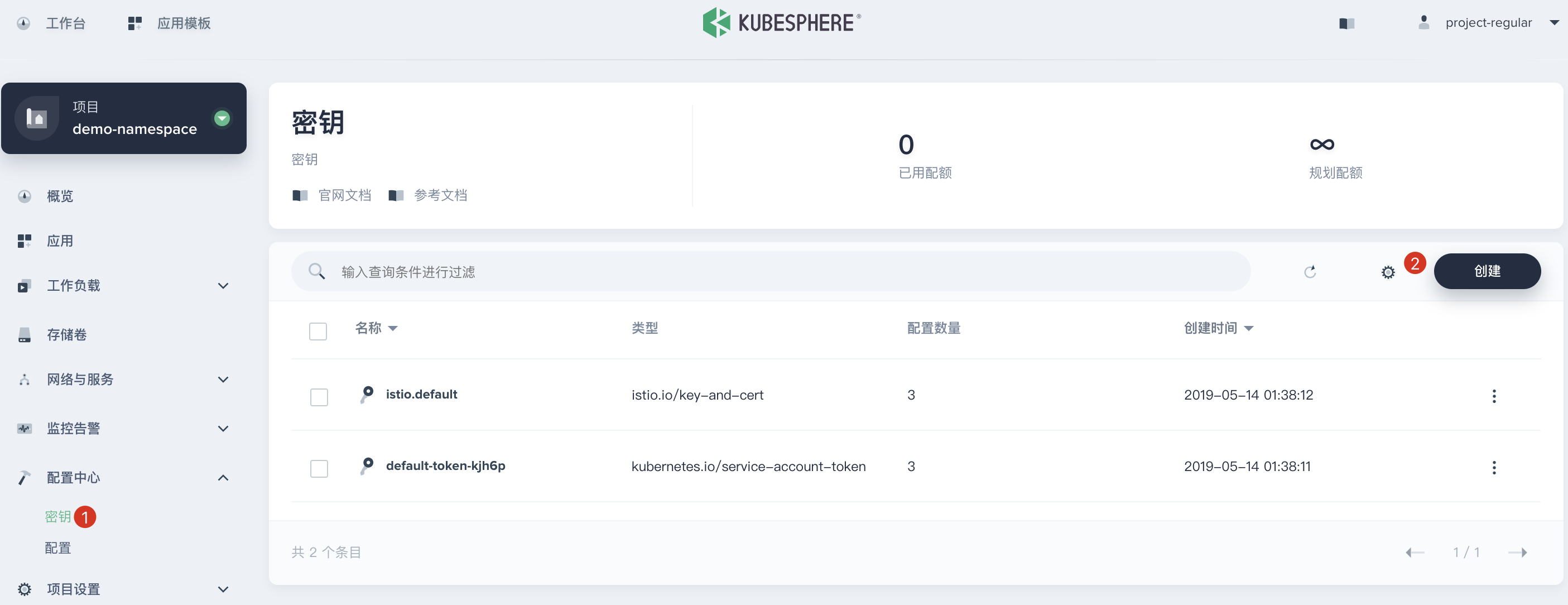The width and height of the screenshot is (1568, 605).
Task: Click the documentation book icon in header
Action: pos(1346,23)
